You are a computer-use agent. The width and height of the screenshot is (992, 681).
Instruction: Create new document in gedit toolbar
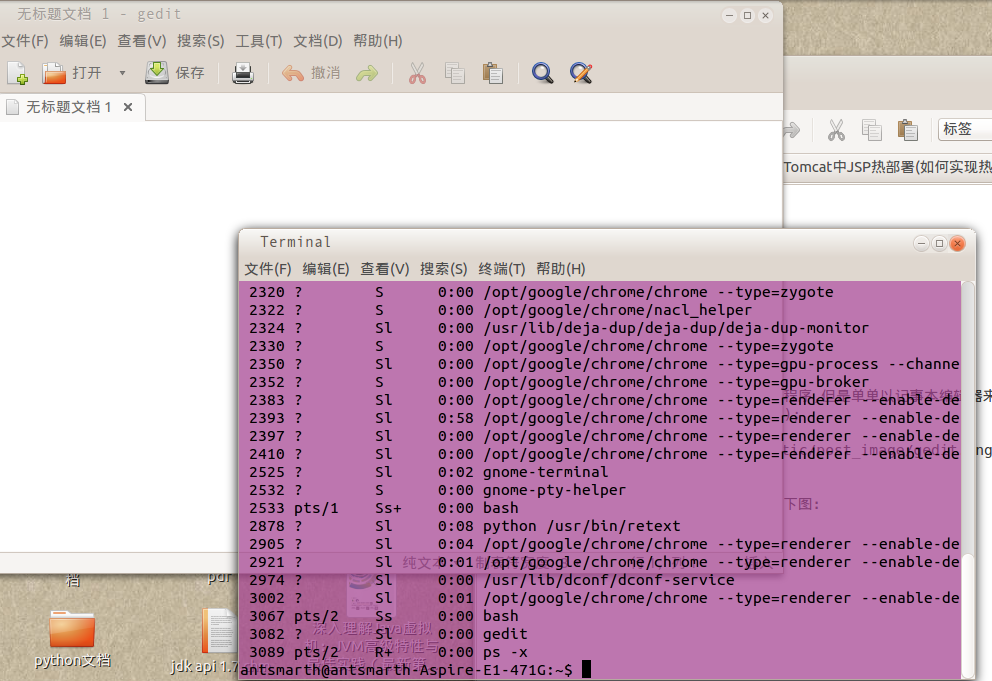tap(18, 73)
